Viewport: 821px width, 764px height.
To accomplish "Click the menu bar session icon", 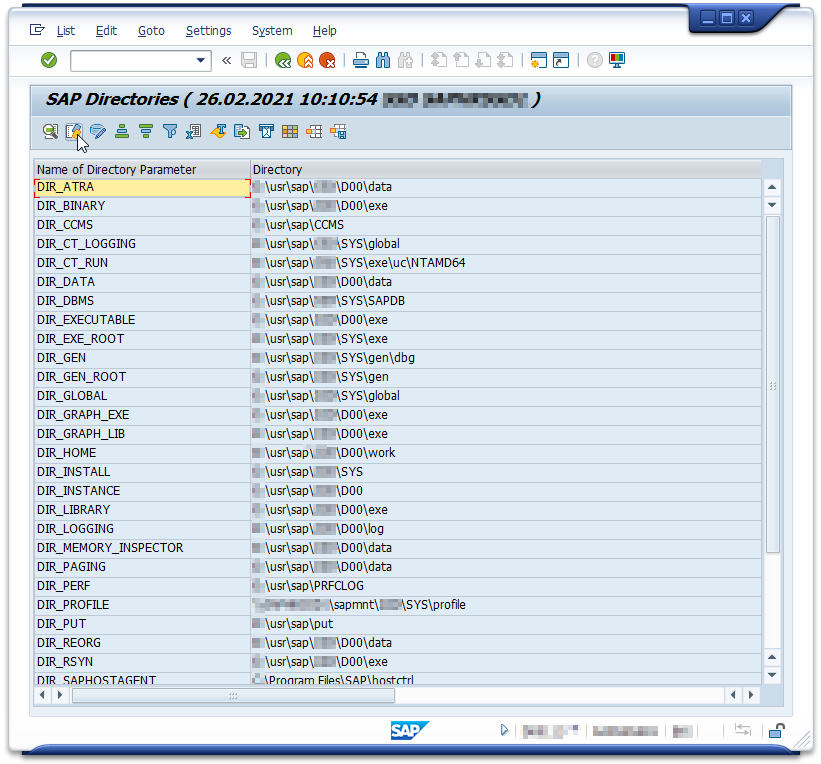I will [37, 30].
